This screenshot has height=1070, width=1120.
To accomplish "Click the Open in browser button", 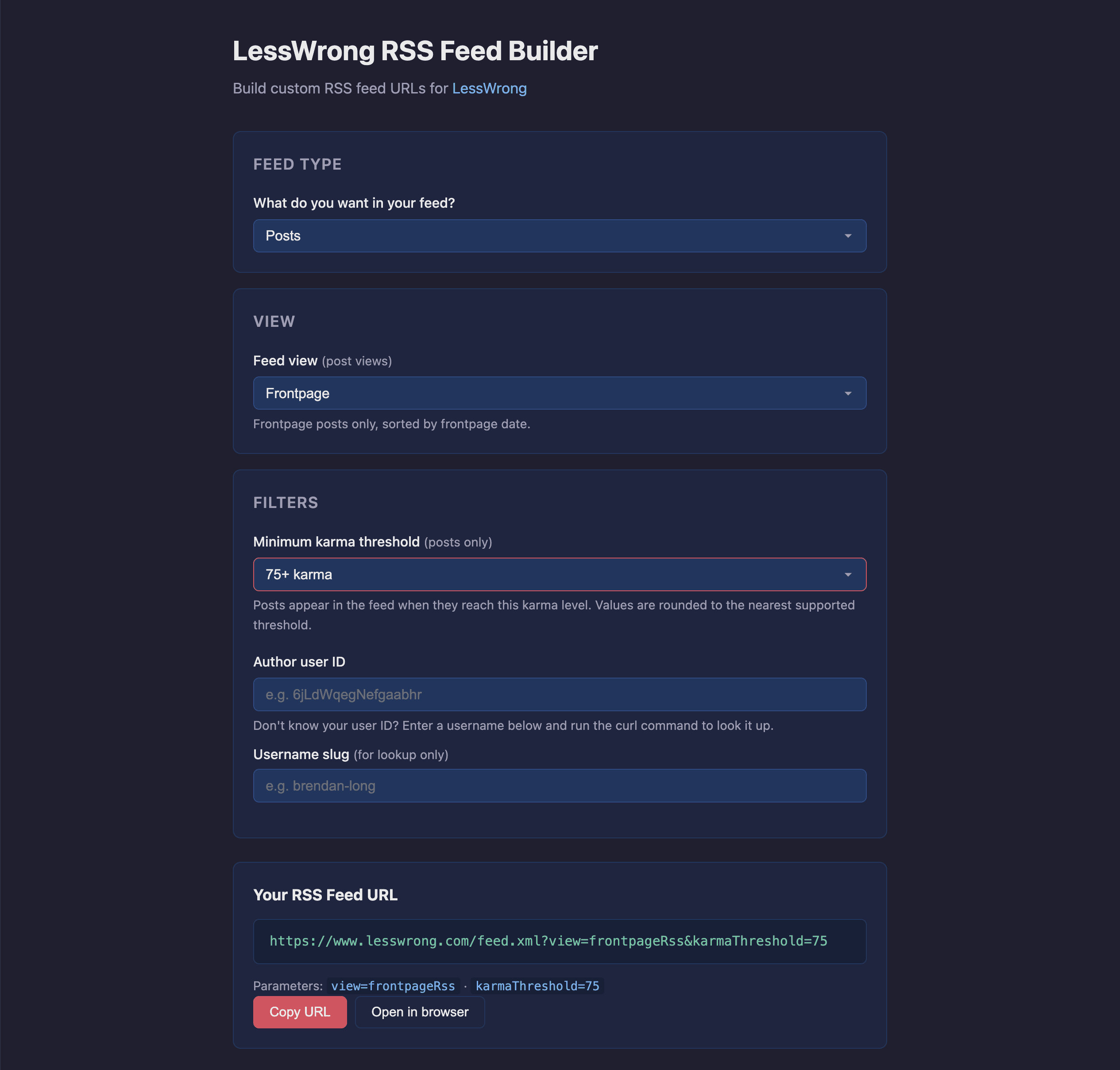I will coord(420,1012).
